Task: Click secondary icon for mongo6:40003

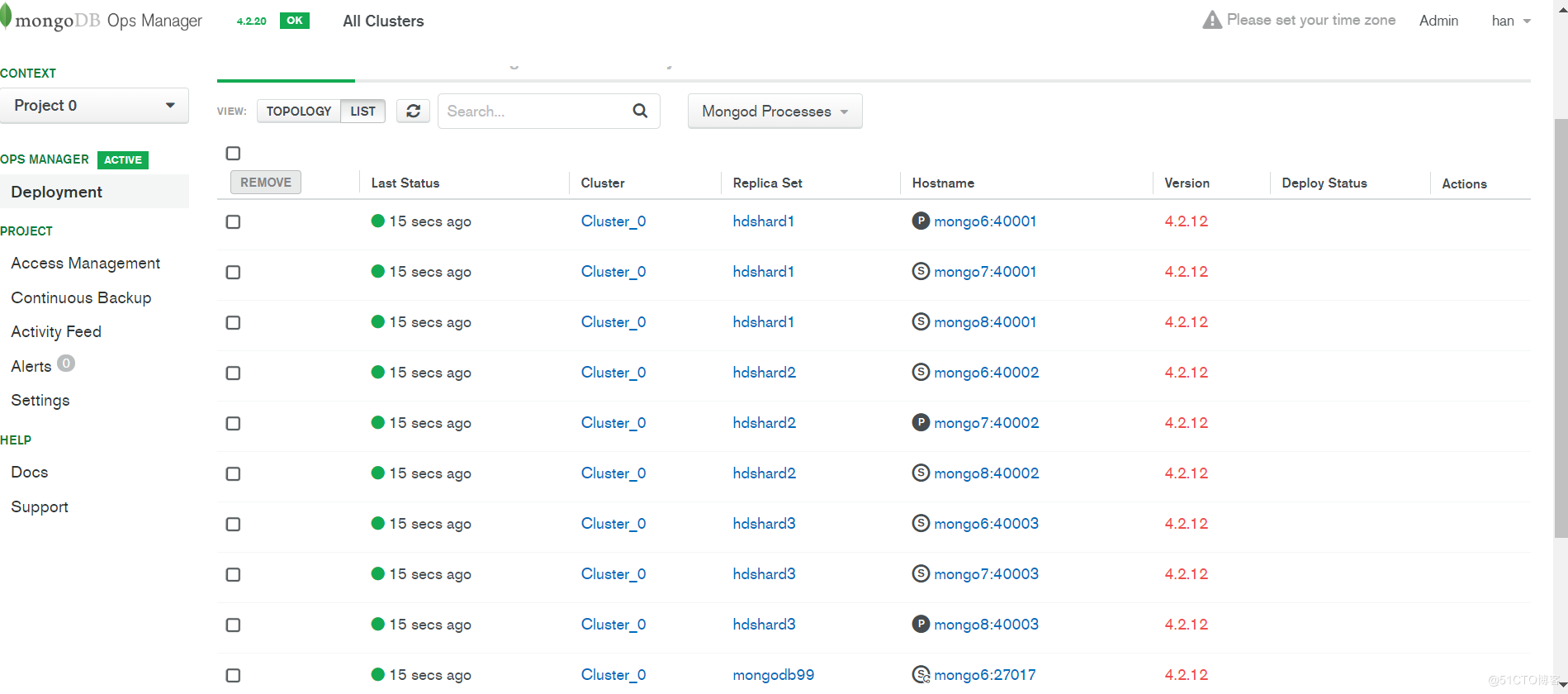Action: pyautogui.click(x=921, y=523)
